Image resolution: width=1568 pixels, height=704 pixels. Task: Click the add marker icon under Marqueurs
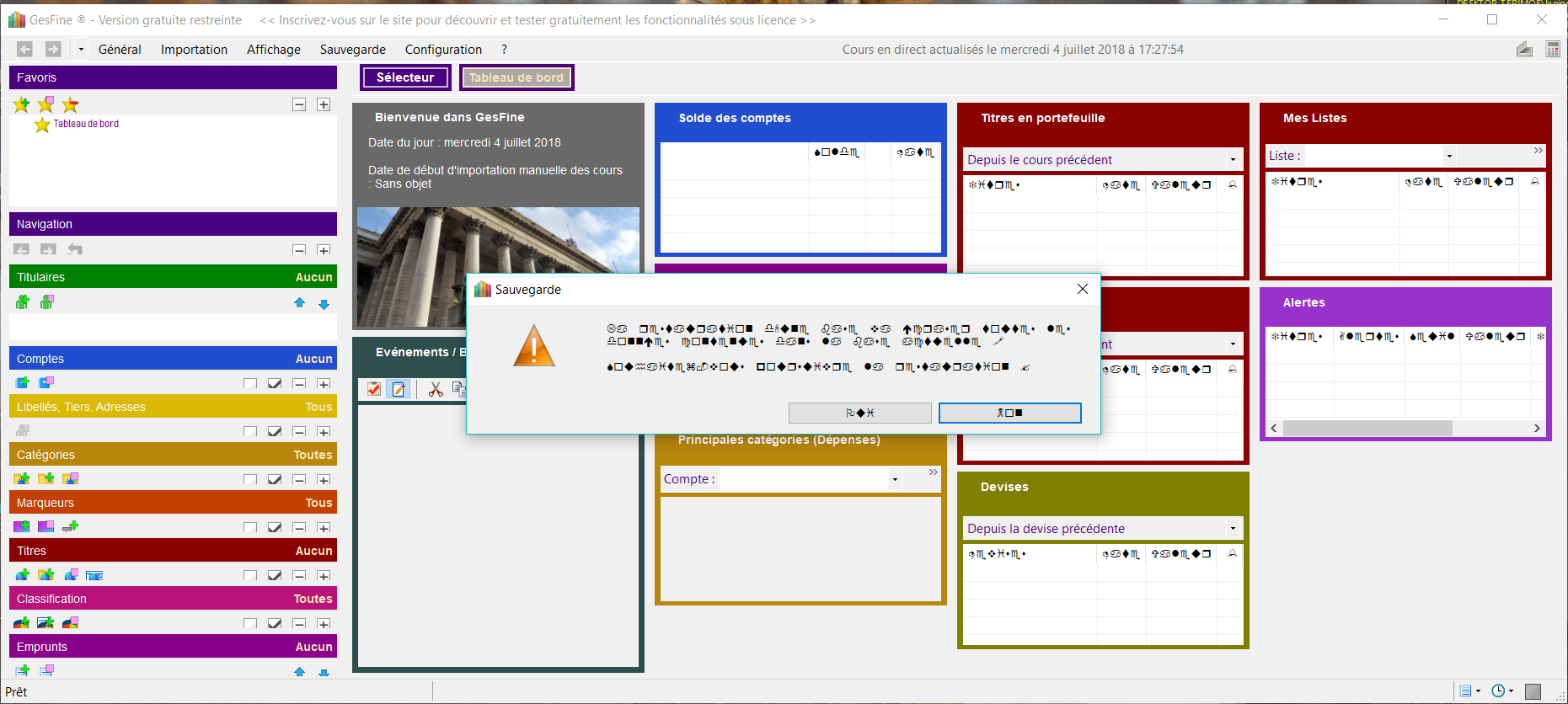point(22,527)
